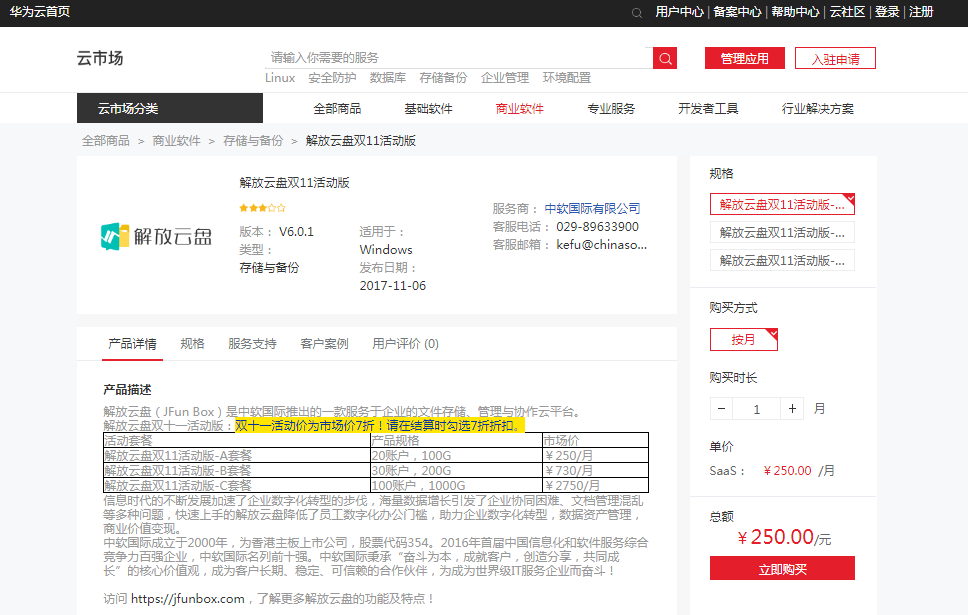This screenshot has width=968, height=615.
Task: Select the 按月 purchase method option
Action: (x=743, y=339)
